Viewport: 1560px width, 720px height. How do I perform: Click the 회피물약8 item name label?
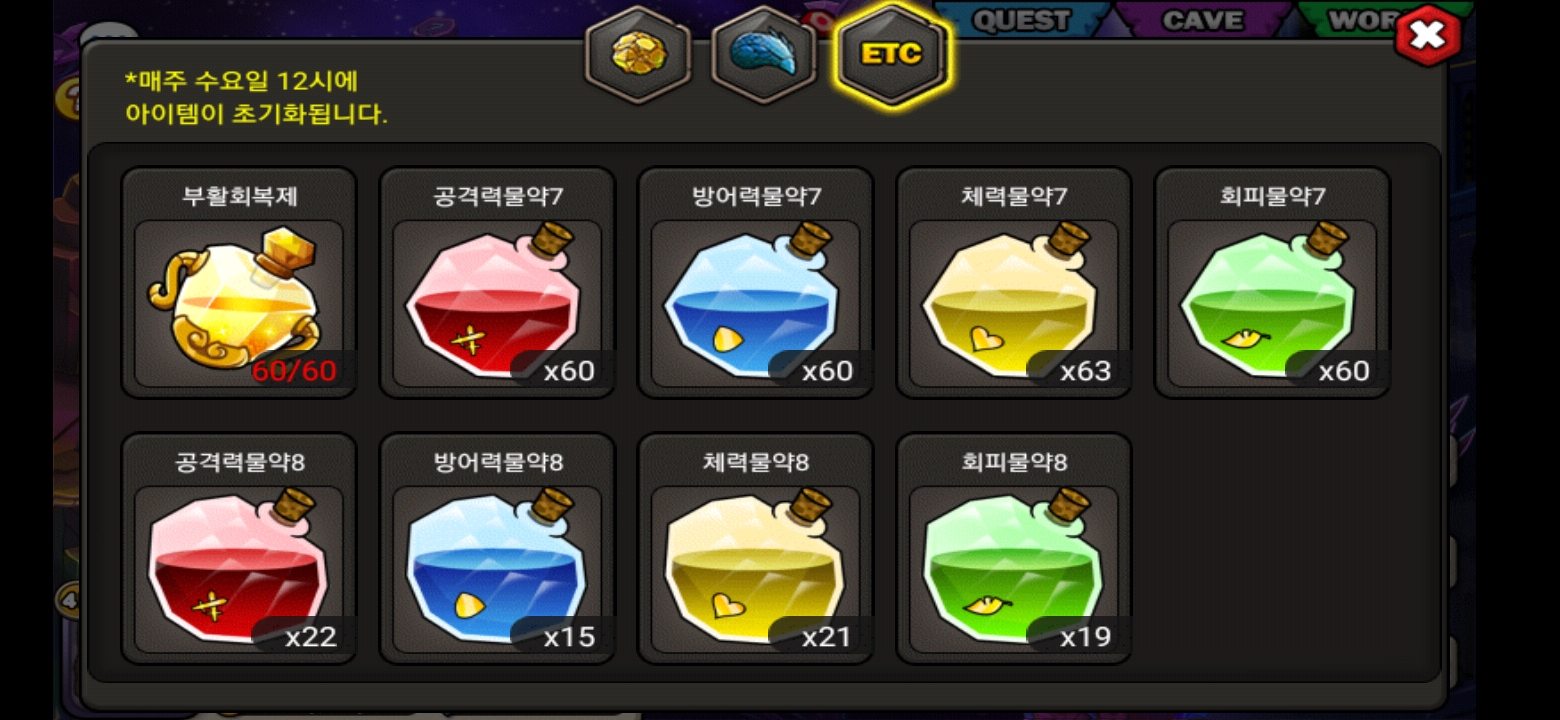click(1013, 462)
